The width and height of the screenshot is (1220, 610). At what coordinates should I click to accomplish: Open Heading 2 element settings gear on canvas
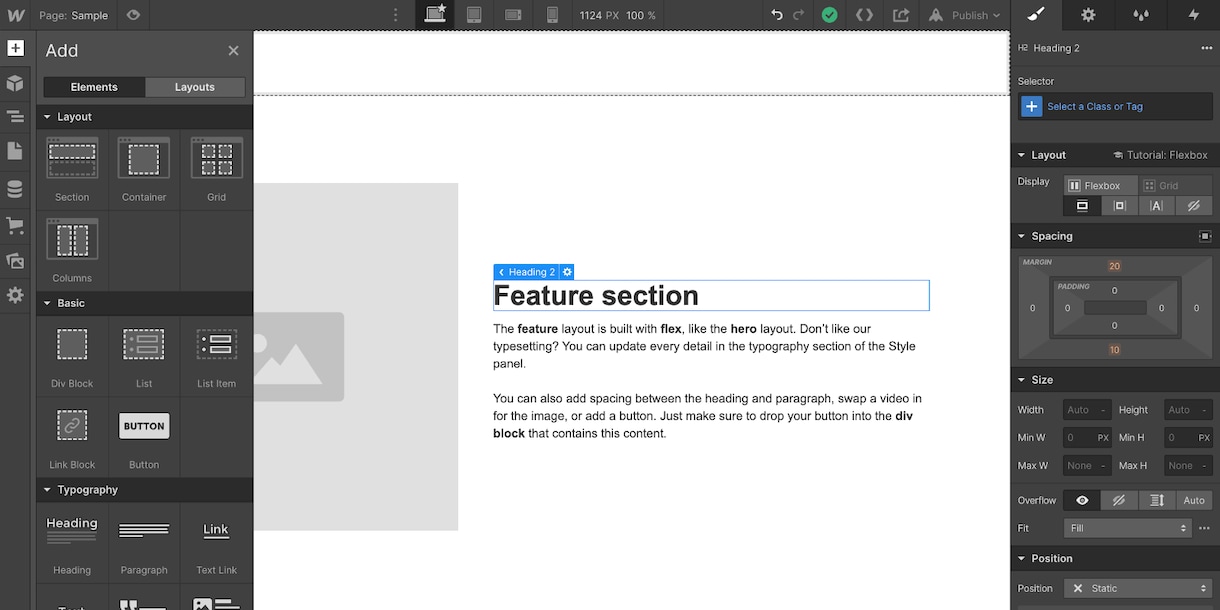pyautogui.click(x=567, y=272)
